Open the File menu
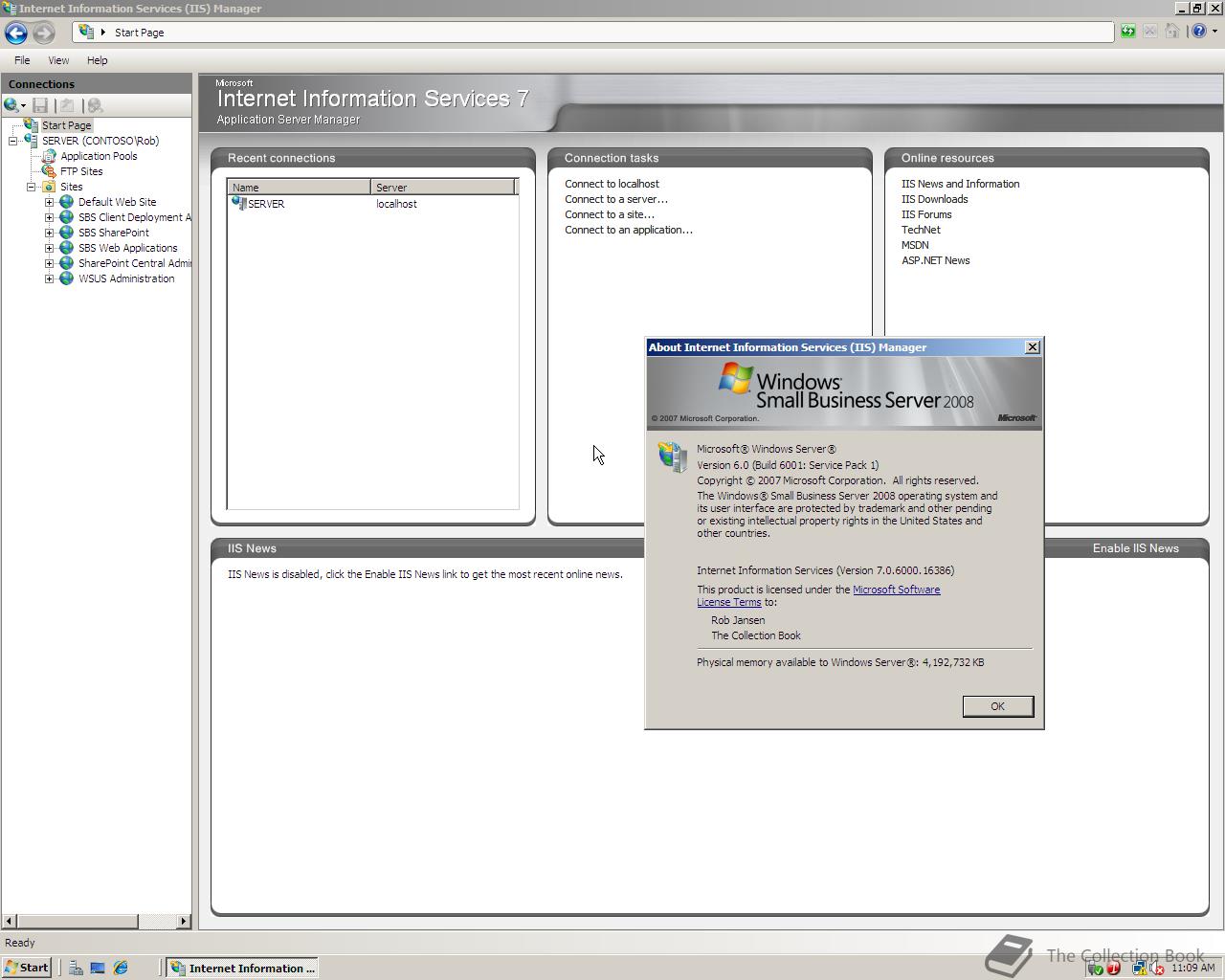 [x=22, y=60]
